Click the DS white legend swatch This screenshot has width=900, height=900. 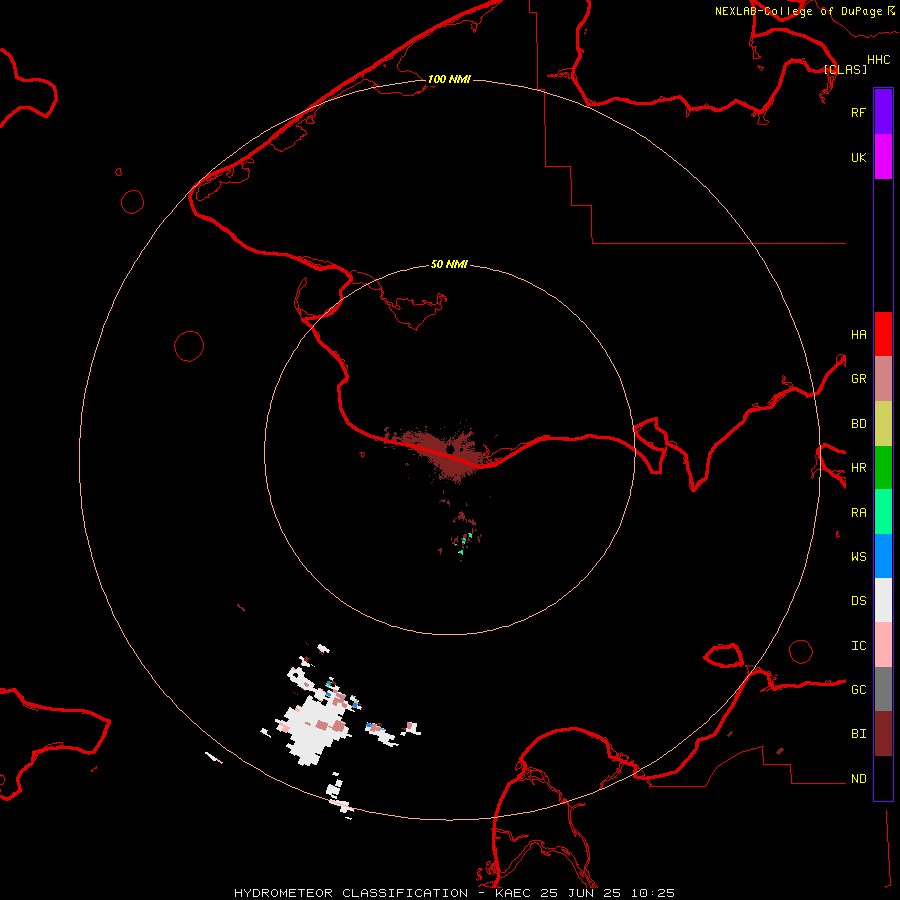[883, 600]
